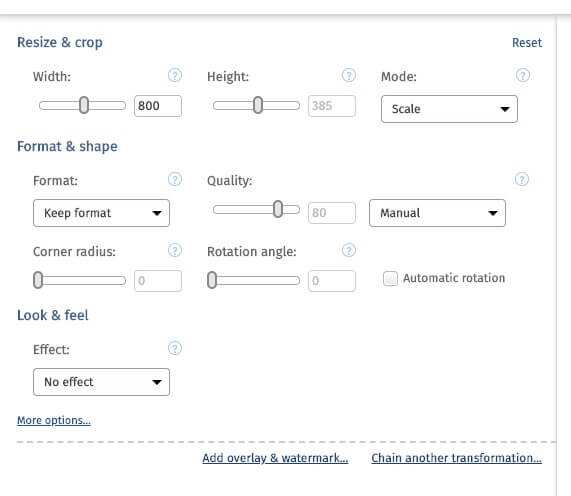Screen dimensions: 571x496
Task: Click the Width input field showing 800
Action: [158, 106]
